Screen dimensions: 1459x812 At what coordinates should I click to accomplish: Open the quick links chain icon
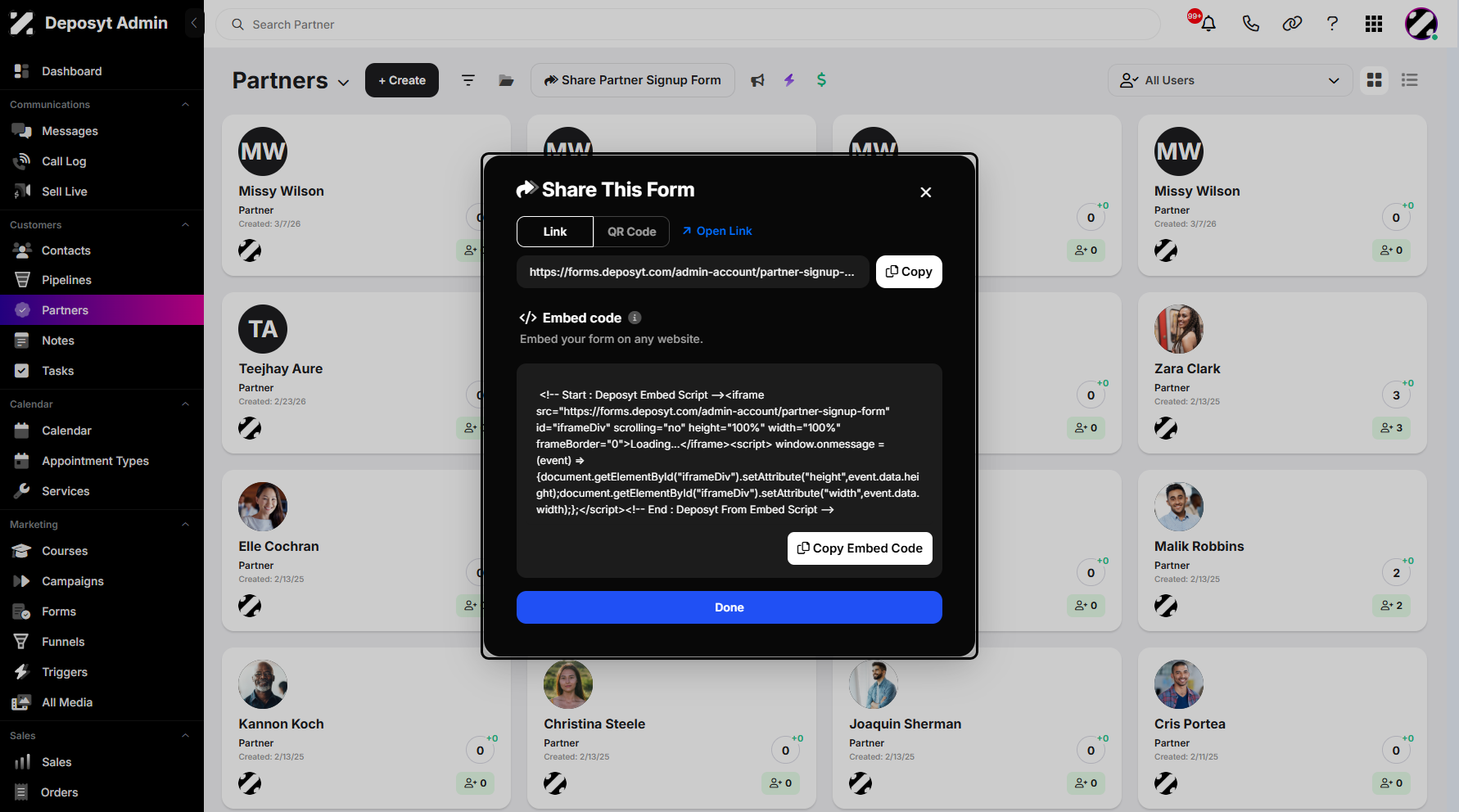[x=1292, y=24]
